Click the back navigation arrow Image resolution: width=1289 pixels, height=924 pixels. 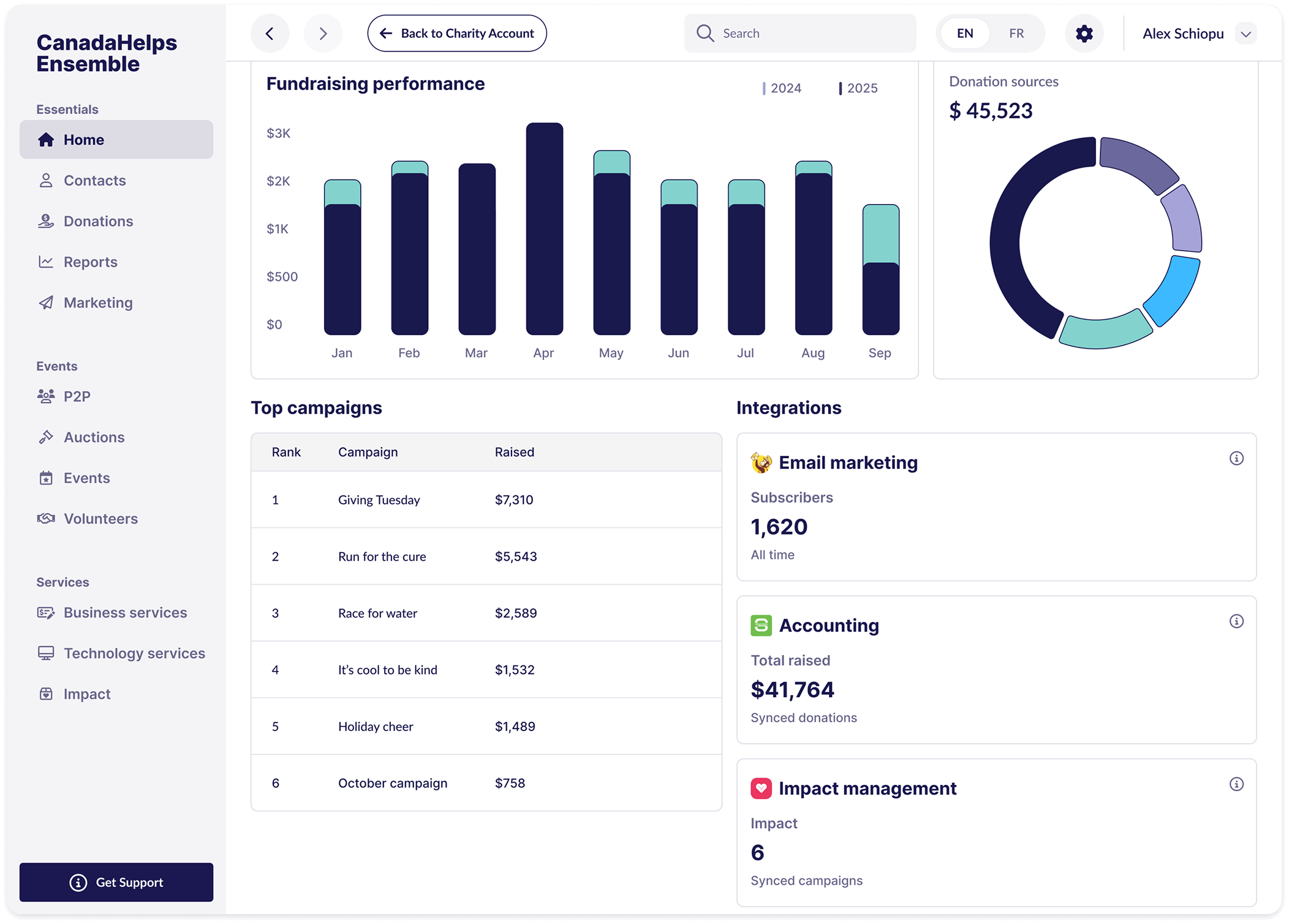click(x=270, y=34)
